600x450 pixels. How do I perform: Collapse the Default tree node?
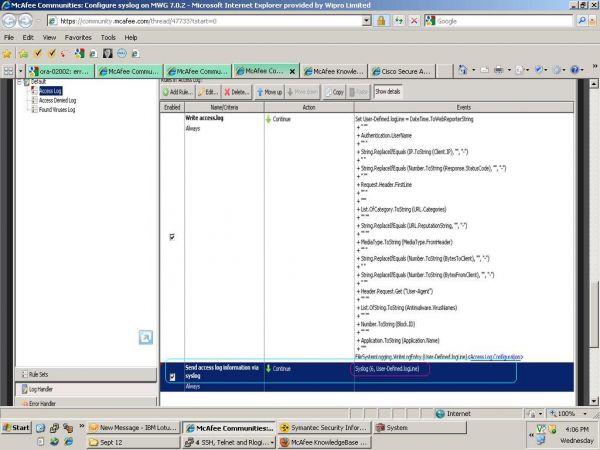(x=19, y=82)
